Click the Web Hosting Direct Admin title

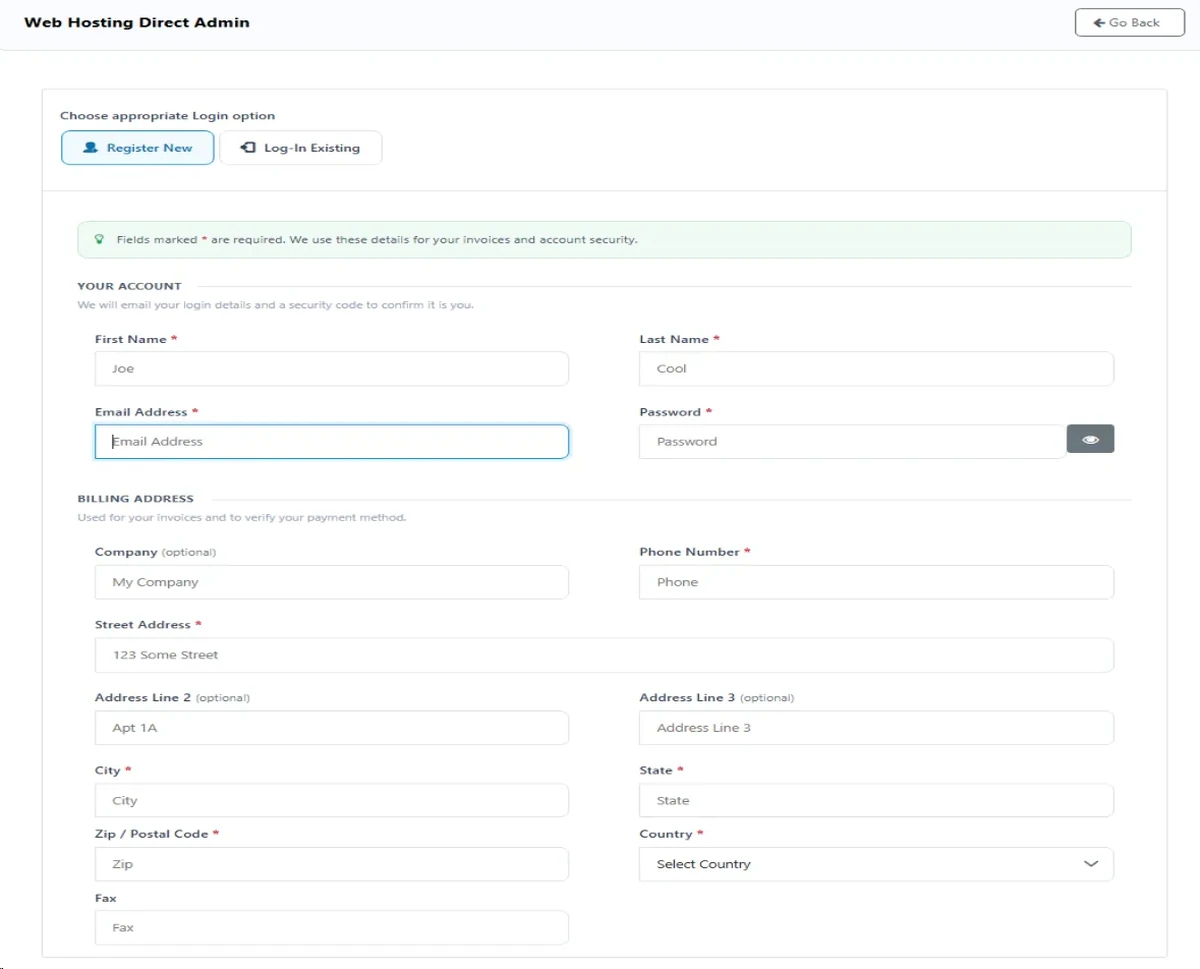[137, 22]
